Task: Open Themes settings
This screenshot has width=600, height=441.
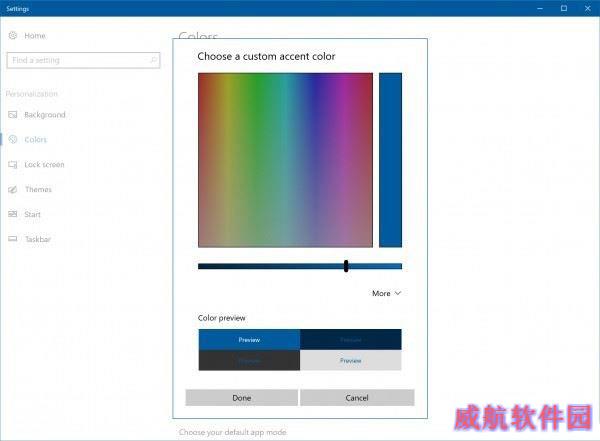Action: click(38, 189)
